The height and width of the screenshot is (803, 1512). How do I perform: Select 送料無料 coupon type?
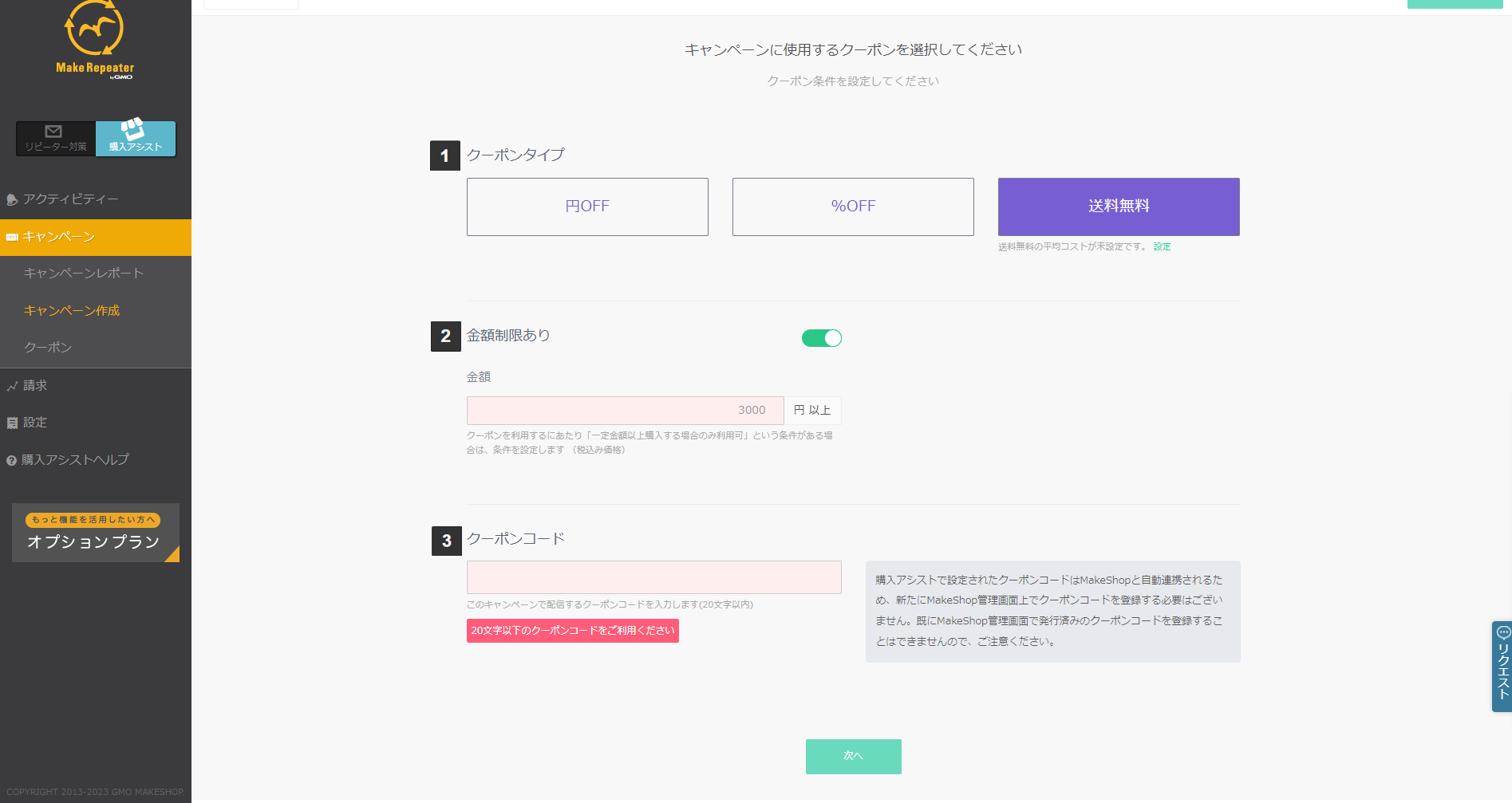pyautogui.click(x=1119, y=207)
